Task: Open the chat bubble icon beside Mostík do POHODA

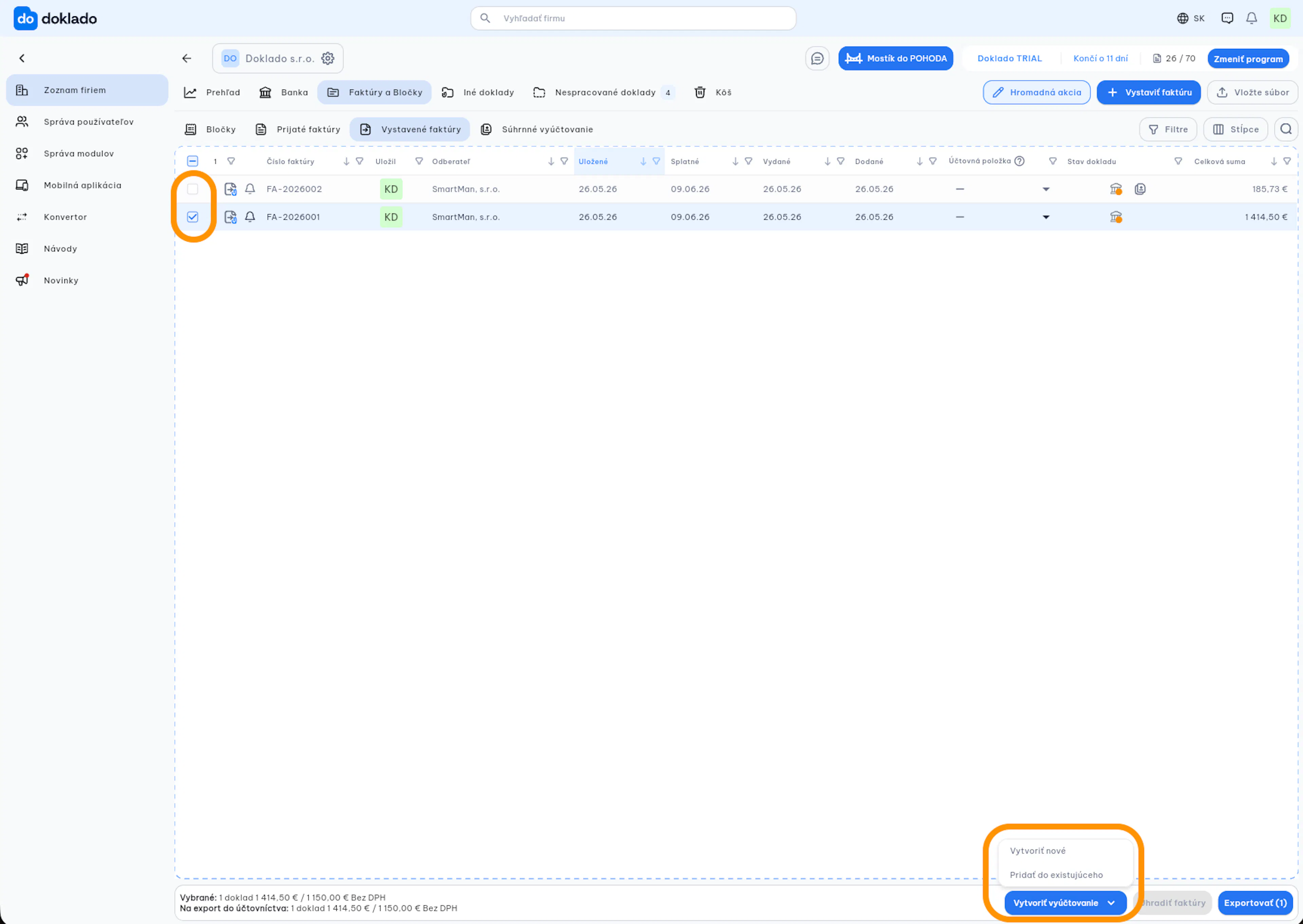Action: 817,59
